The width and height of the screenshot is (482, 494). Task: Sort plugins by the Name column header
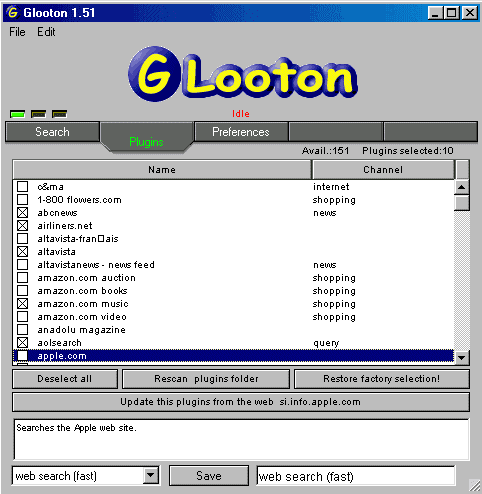162,170
